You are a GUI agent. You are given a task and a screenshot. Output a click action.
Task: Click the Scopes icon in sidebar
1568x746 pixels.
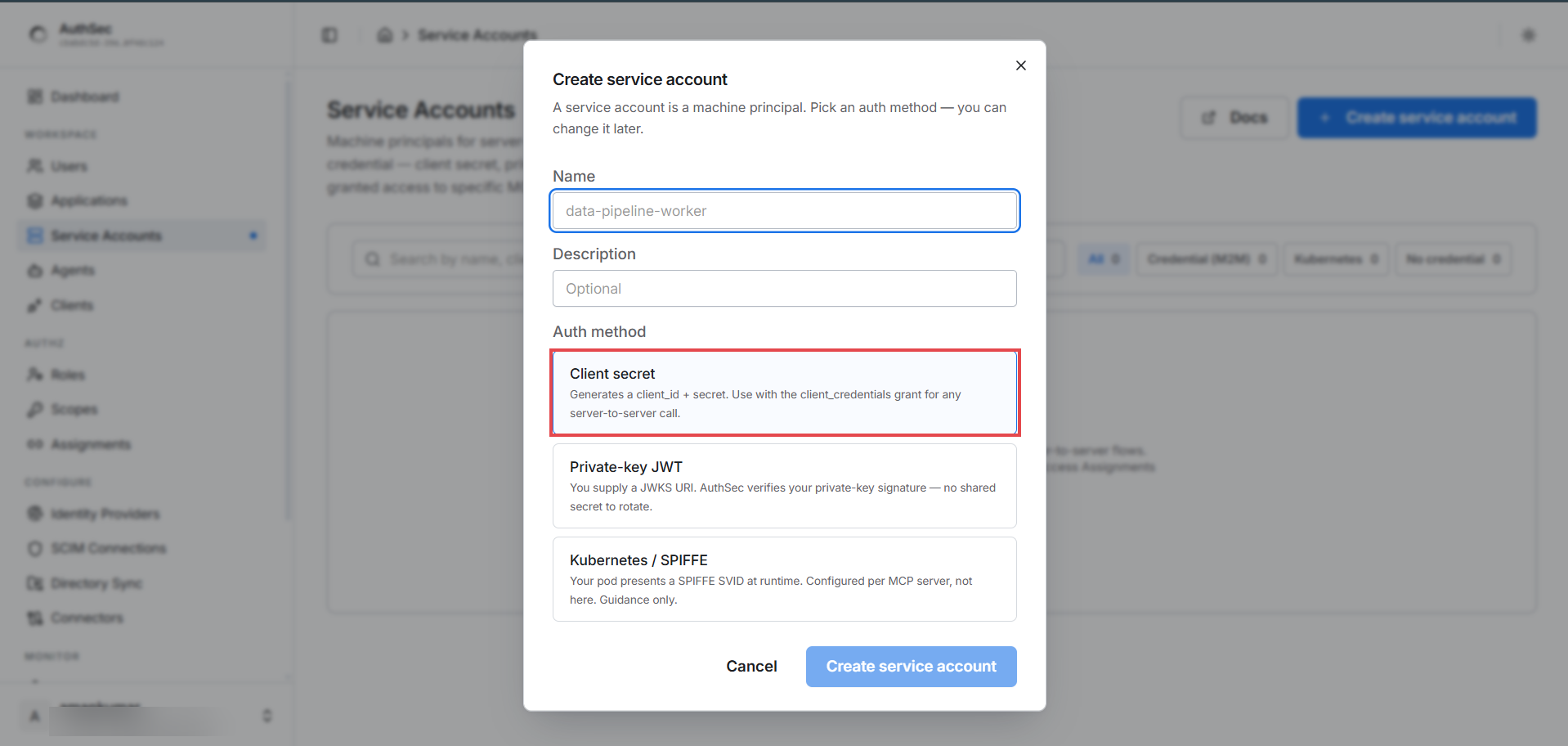point(35,409)
